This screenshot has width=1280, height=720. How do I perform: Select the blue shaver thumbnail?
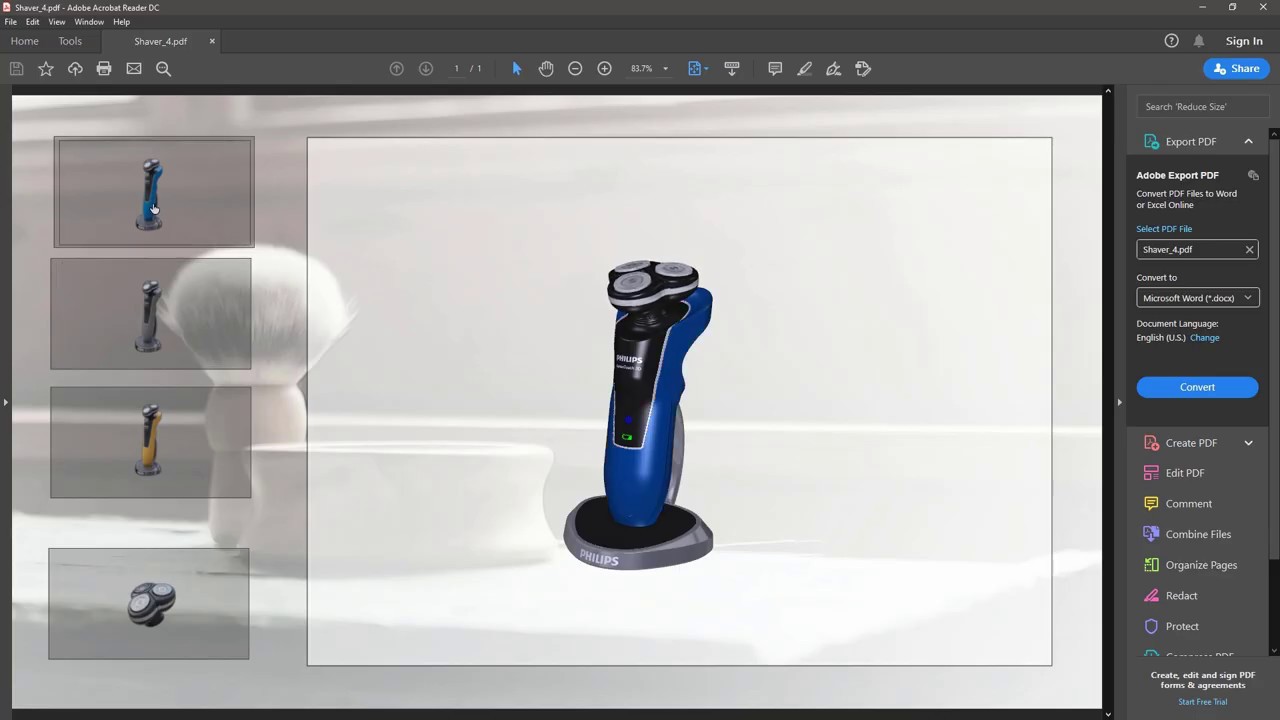pos(154,192)
